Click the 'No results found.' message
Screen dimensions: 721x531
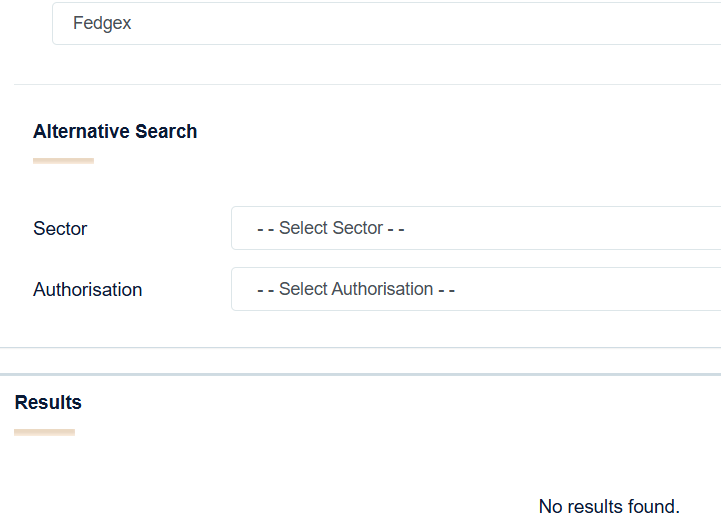[x=609, y=507]
